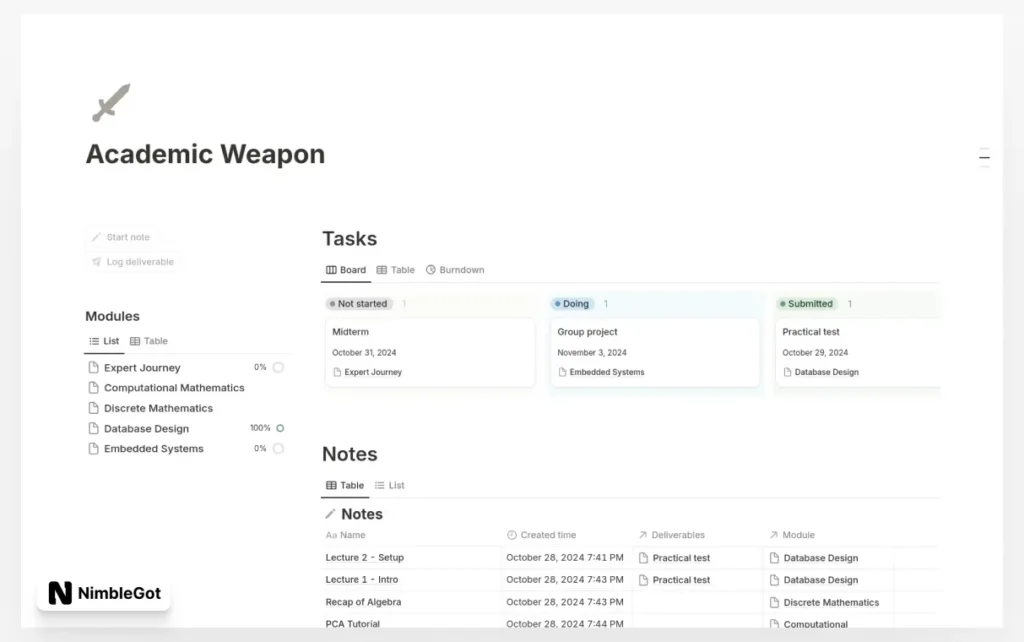
Task: Click the Log deliverable button
Action: pyautogui.click(x=133, y=262)
